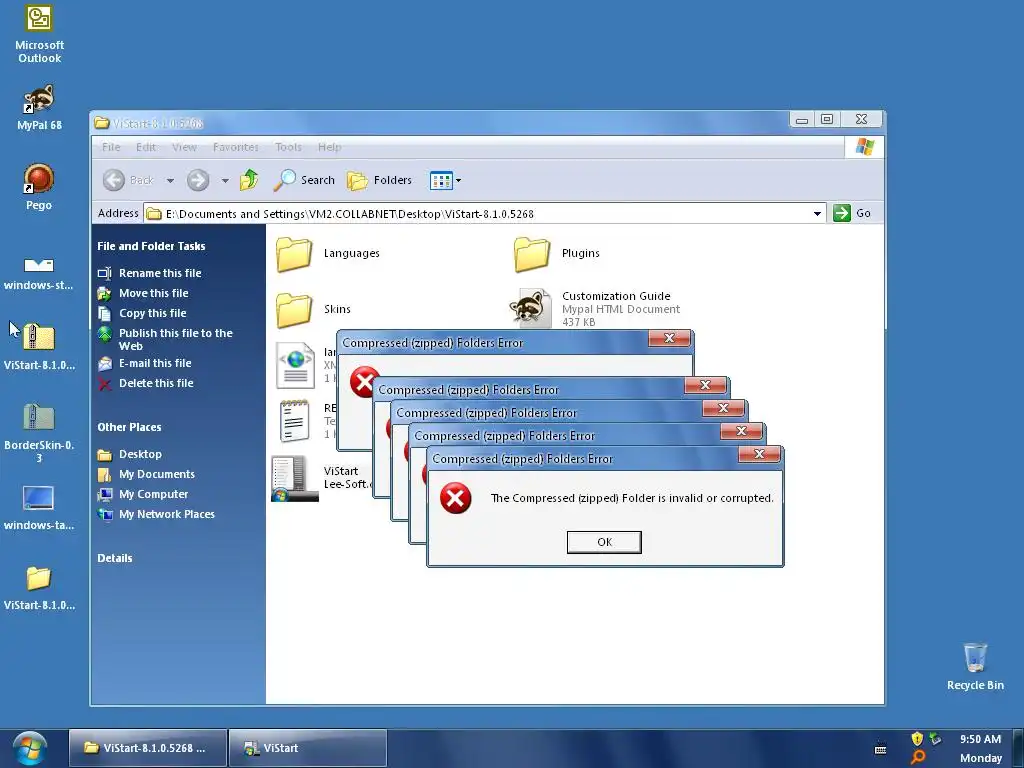1024x768 pixels.
Task: Open MyPal 68 desktop shortcut
Action: (39, 107)
